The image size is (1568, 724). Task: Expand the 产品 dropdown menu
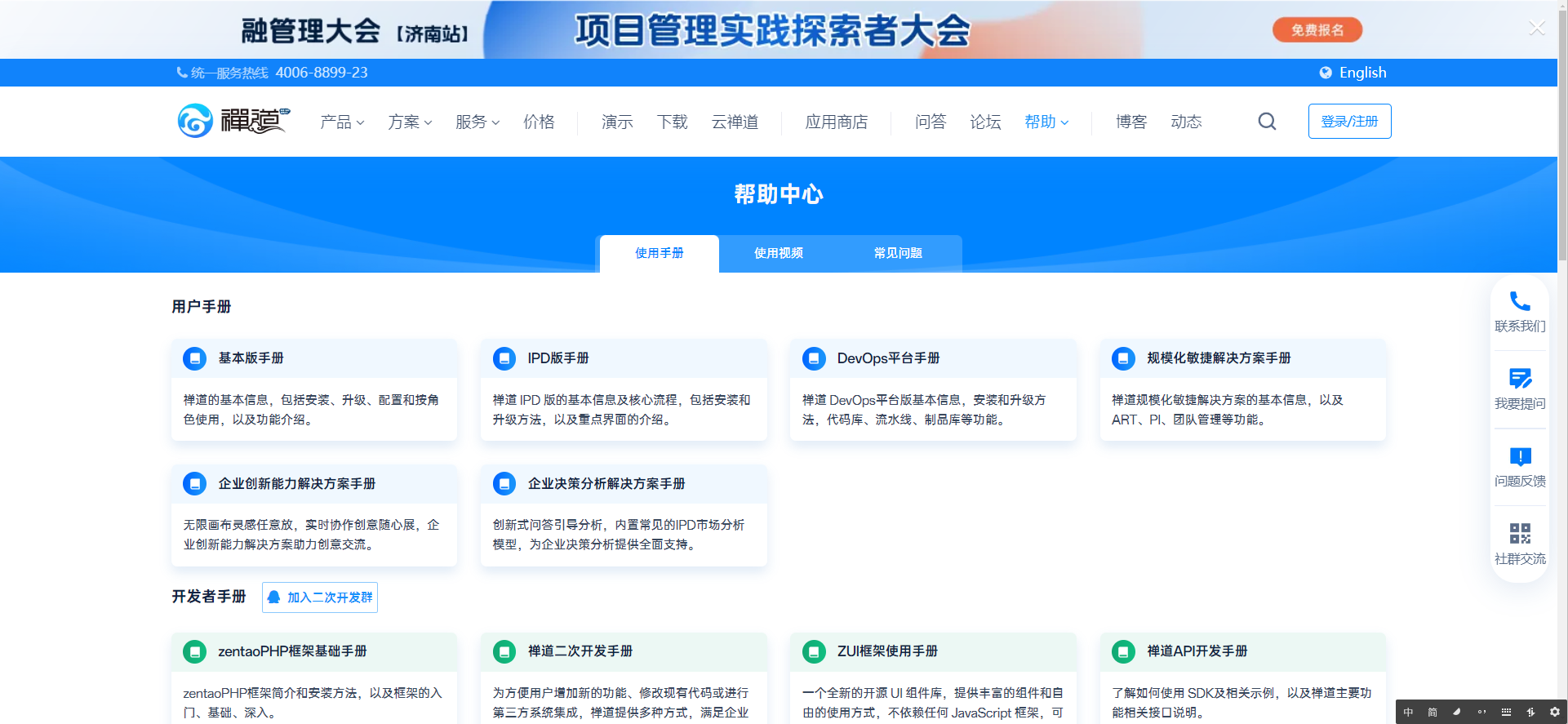click(x=342, y=122)
